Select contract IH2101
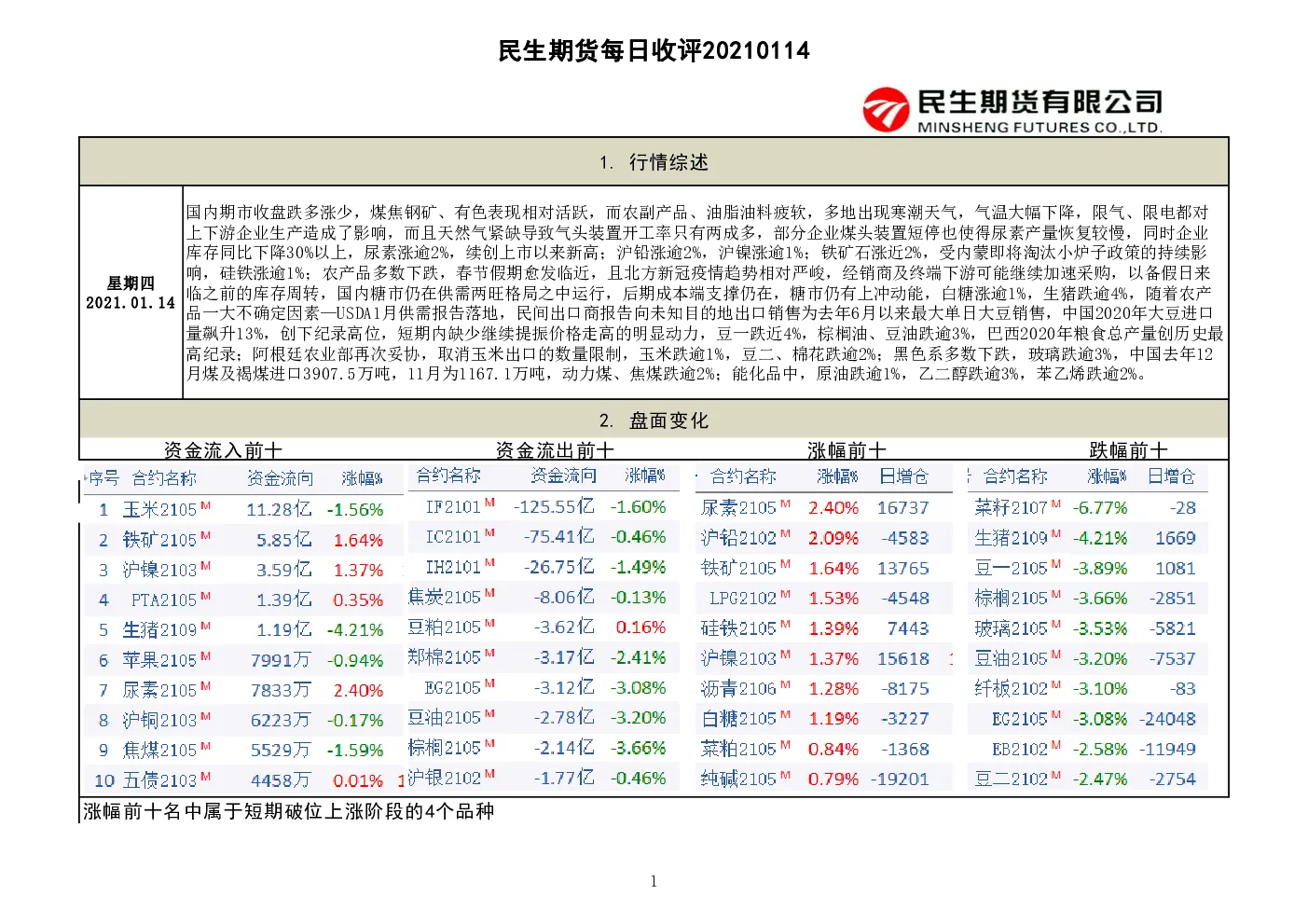The height and width of the screenshot is (924, 1308). pyautogui.click(x=453, y=567)
